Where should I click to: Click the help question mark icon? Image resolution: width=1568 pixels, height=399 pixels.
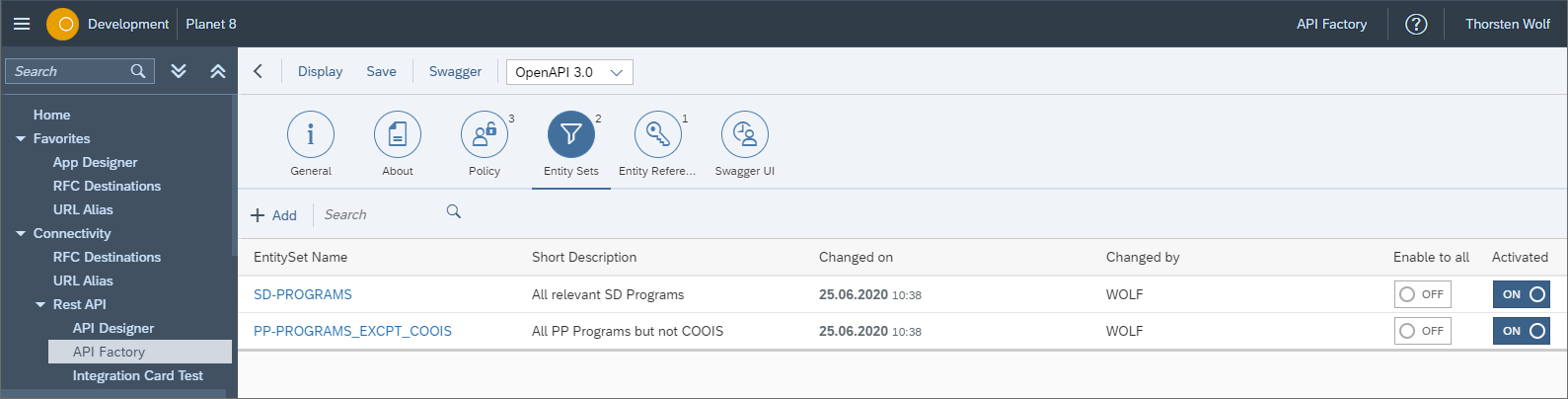[x=1415, y=25]
